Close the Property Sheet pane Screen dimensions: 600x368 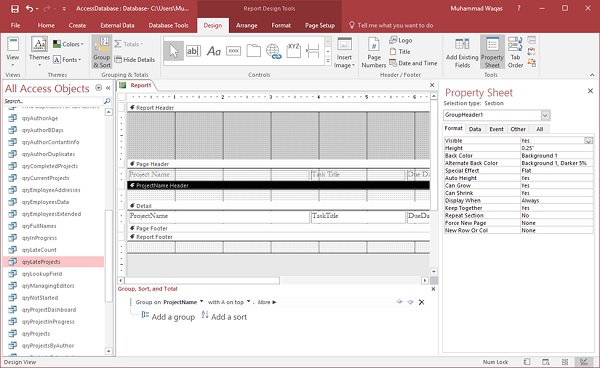[590, 91]
